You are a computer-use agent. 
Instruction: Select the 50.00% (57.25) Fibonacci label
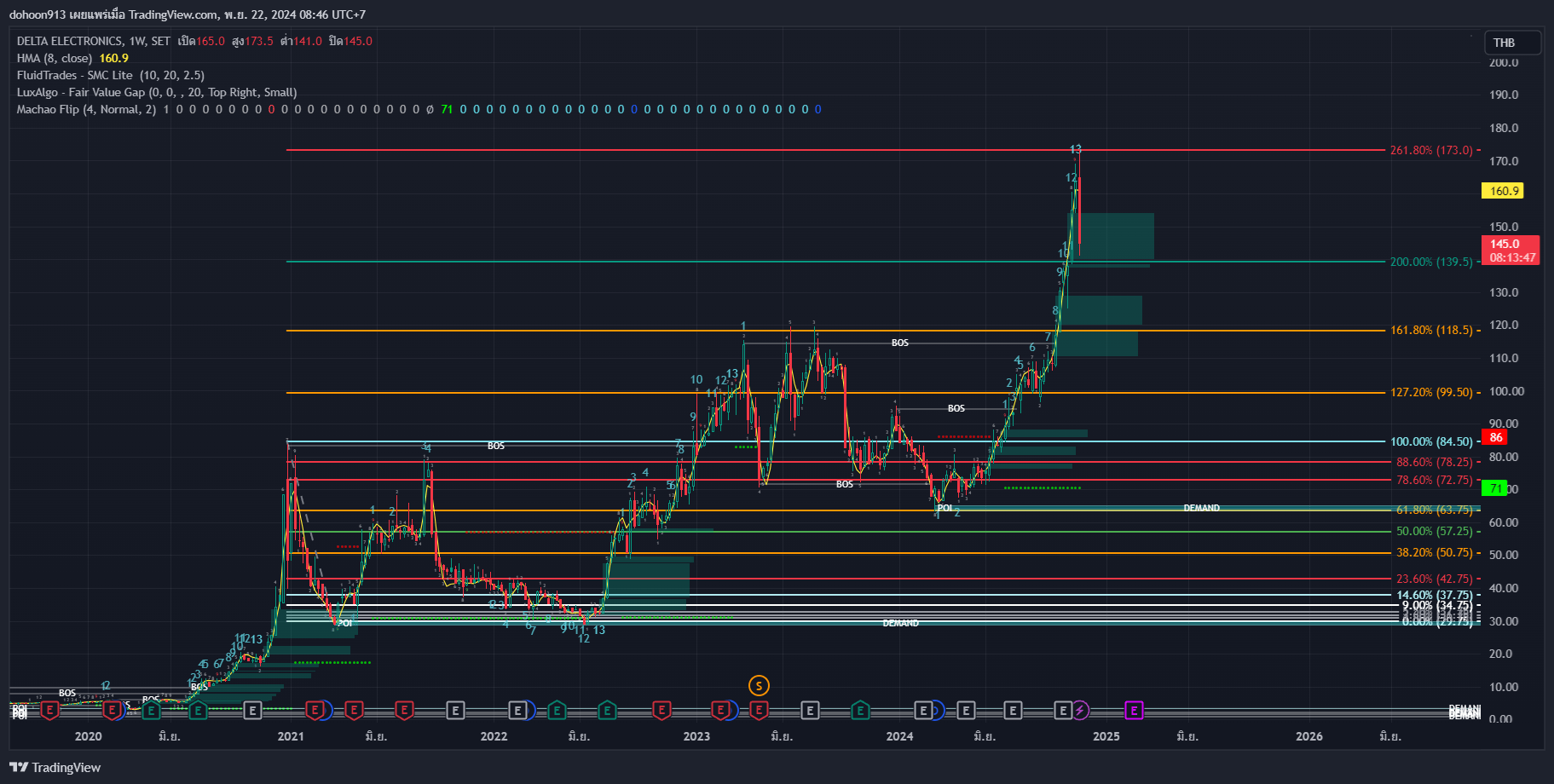pyautogui.click(x=1435, y=531)
